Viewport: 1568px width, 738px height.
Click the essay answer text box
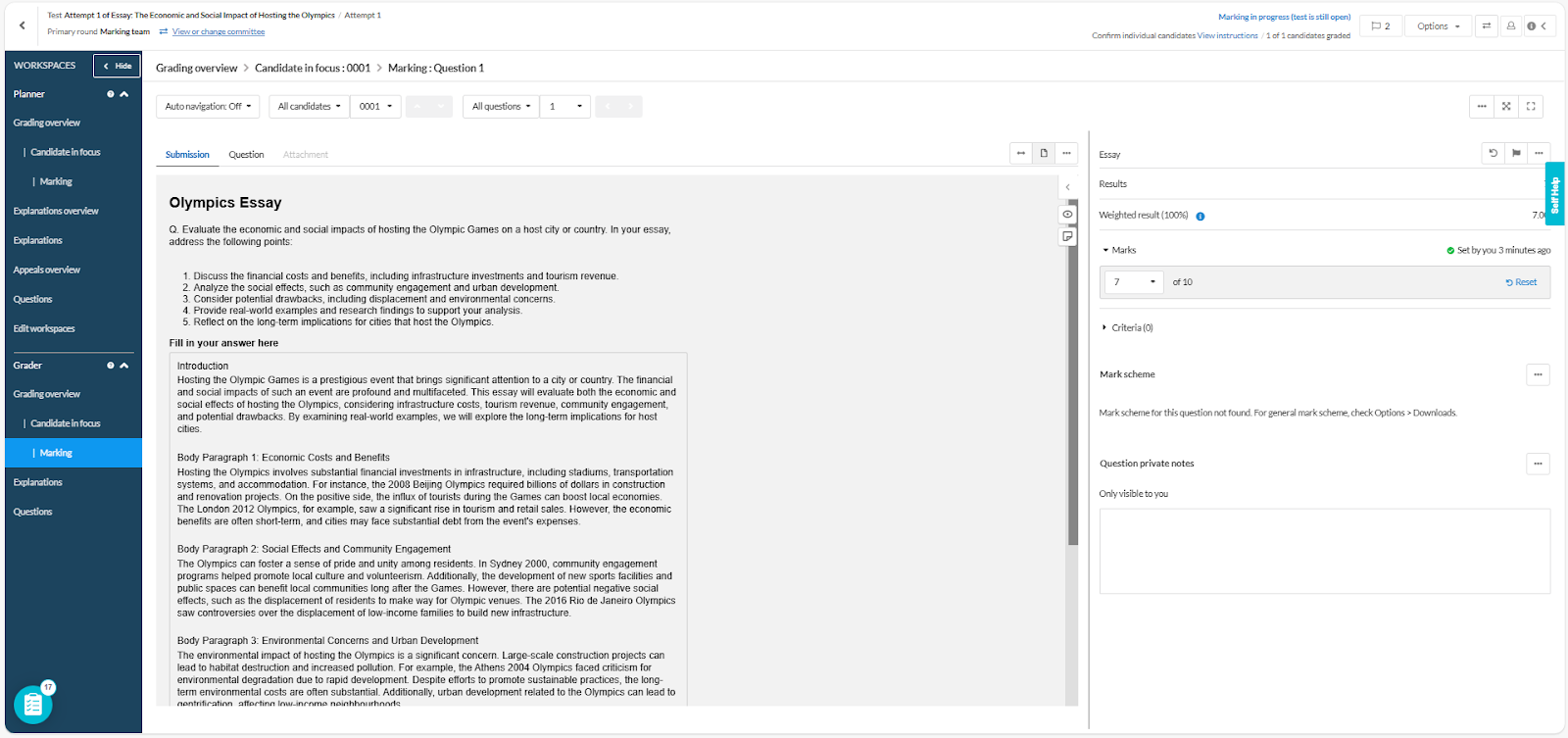428,529
